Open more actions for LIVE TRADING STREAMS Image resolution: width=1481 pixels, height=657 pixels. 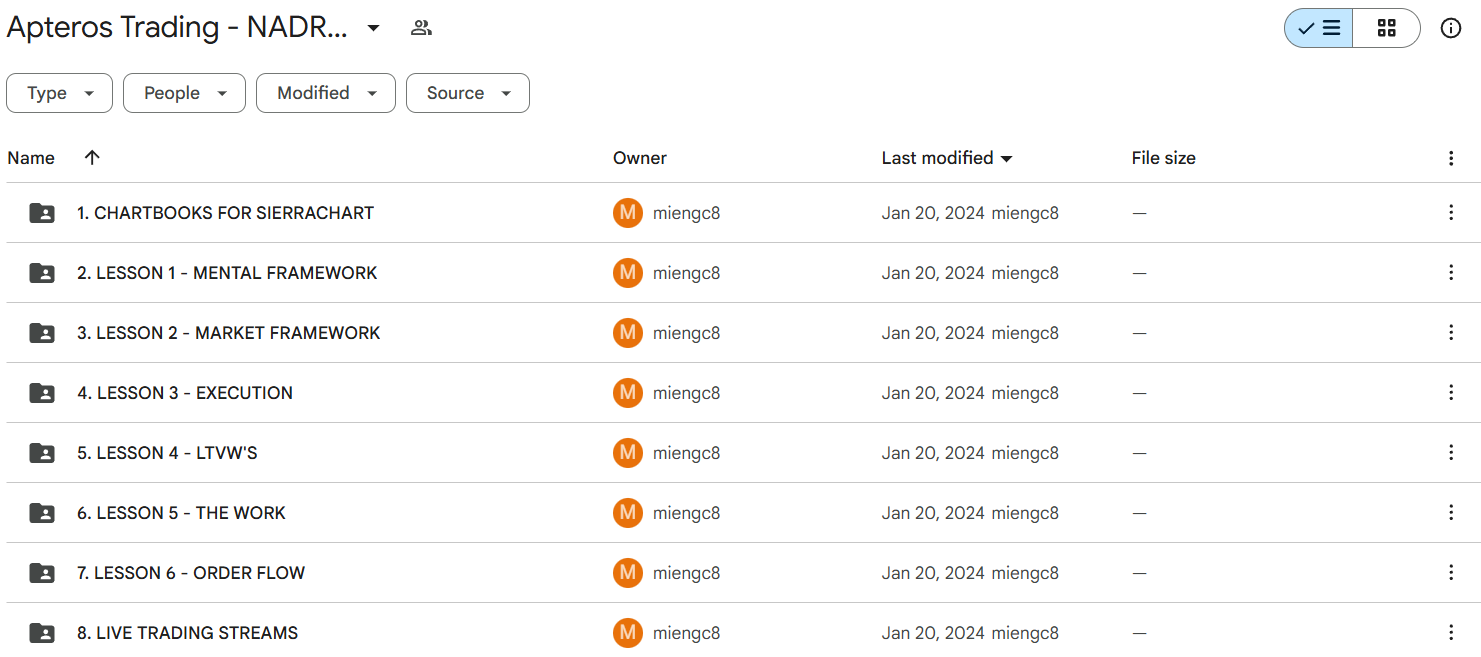[x=1450, y=633]
